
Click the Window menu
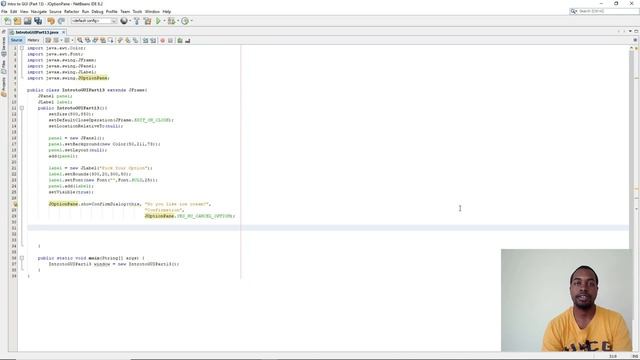tap(152, 11)
